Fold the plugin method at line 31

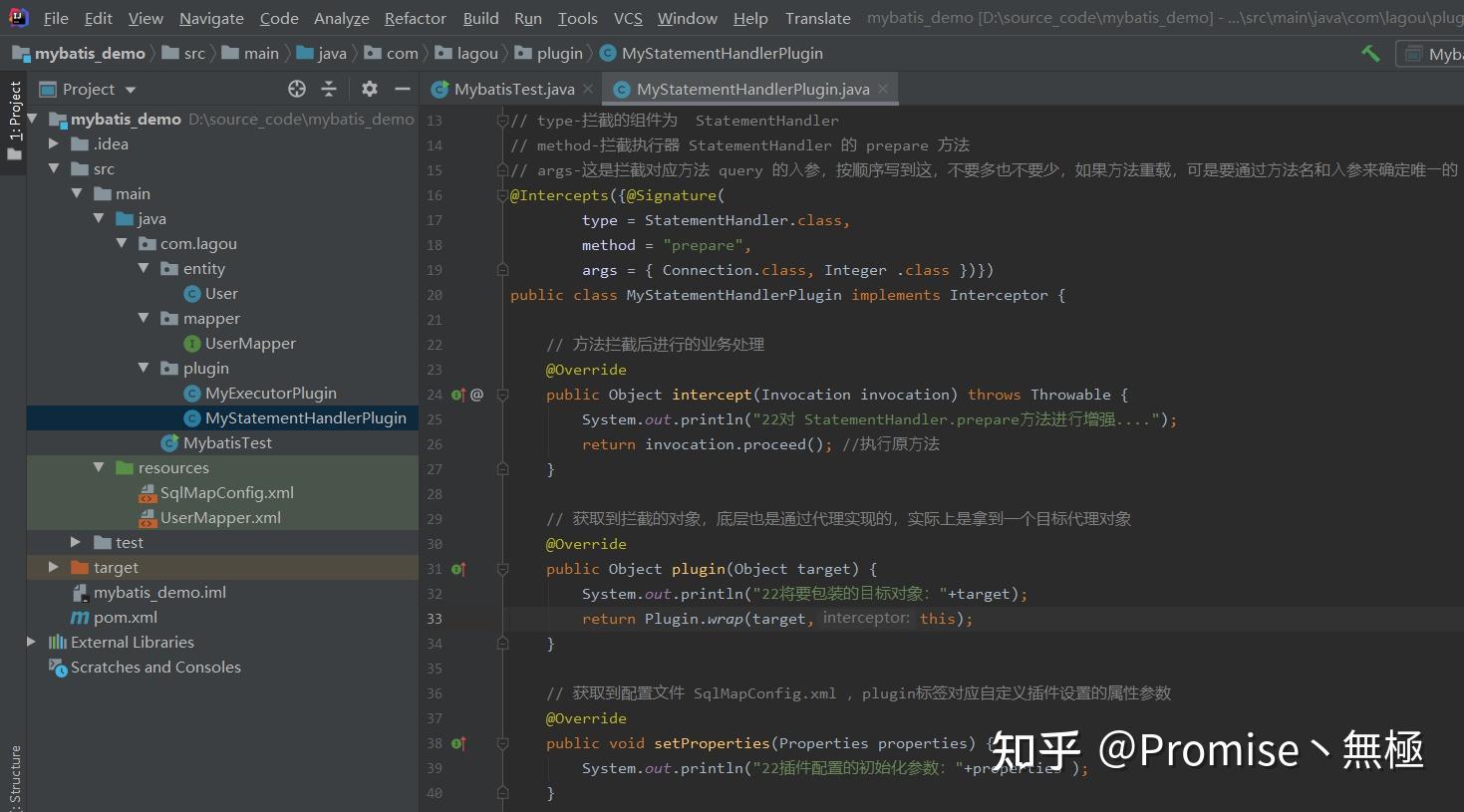[x=503, y=569]
